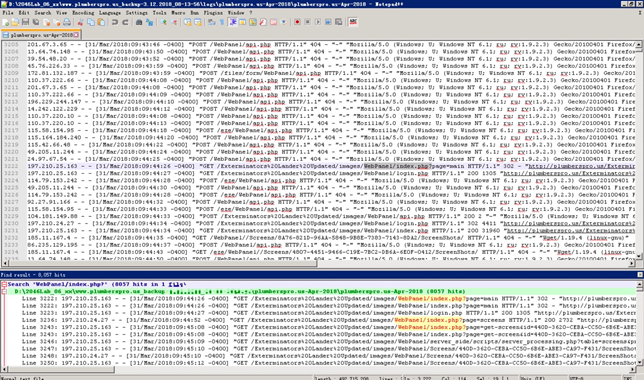Screen dimensions: 644x380
Task: Open the Find dialog binoculars icon
Action: (x=139, y=22)
